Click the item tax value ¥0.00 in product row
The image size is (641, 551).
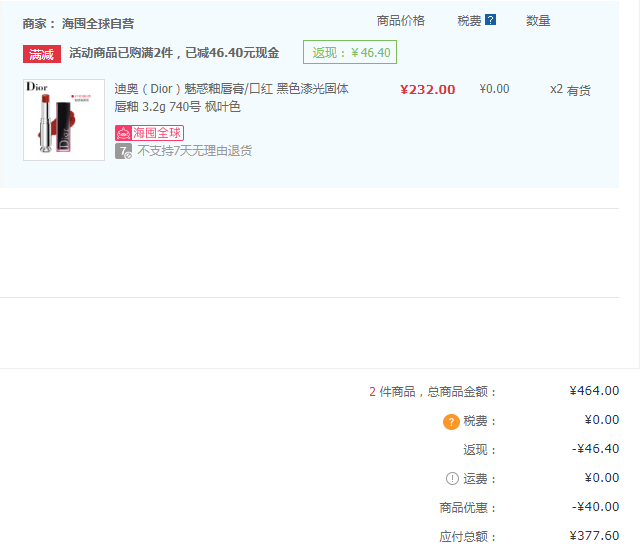(494, 89)
